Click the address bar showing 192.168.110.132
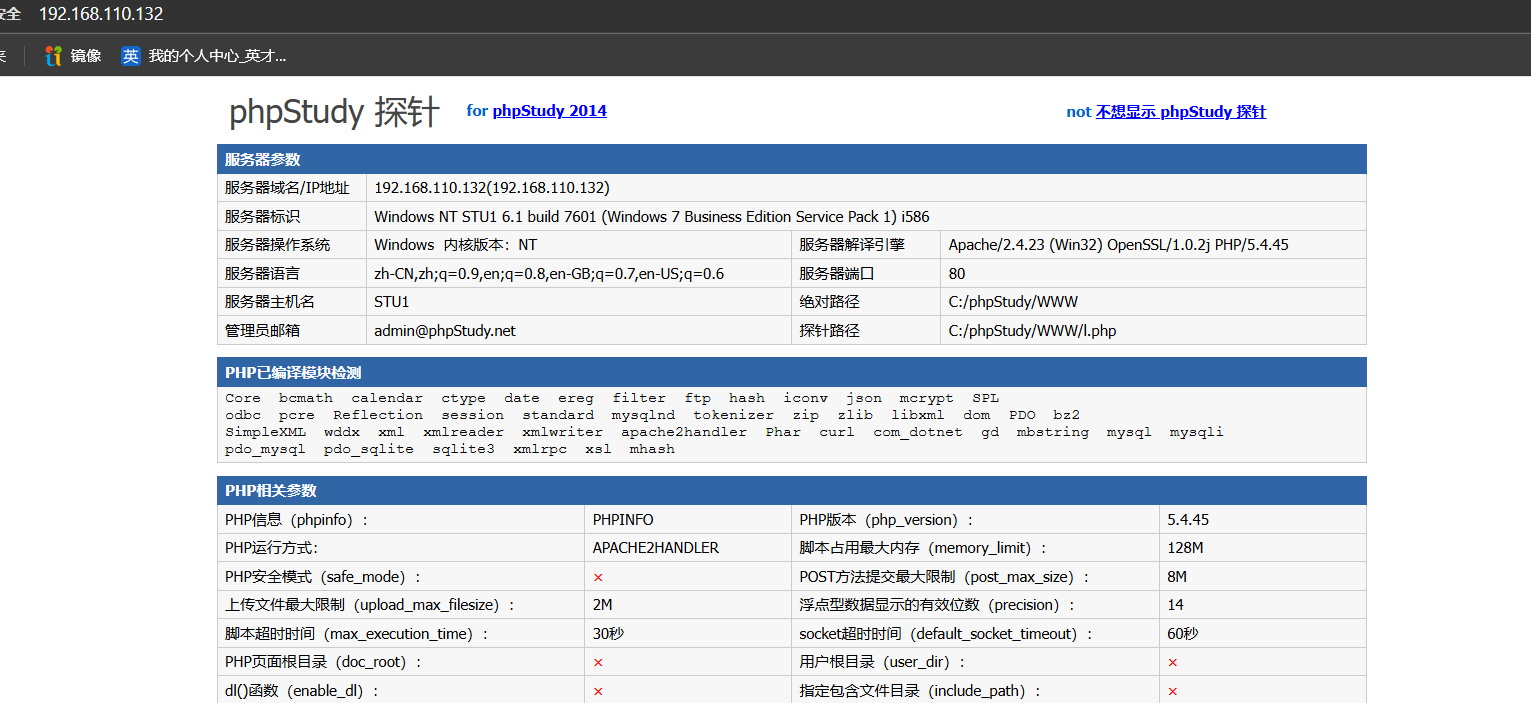The width and height of the screenshot is (1531, 703). pos(101,14)
